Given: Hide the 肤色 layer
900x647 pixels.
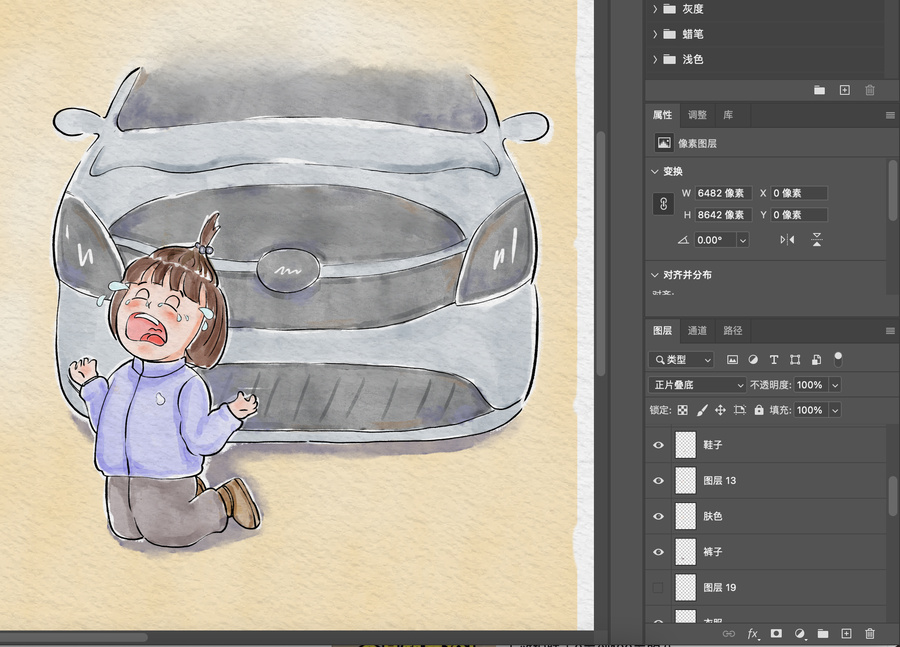Looking at the screenshot, I should [658, 516].
